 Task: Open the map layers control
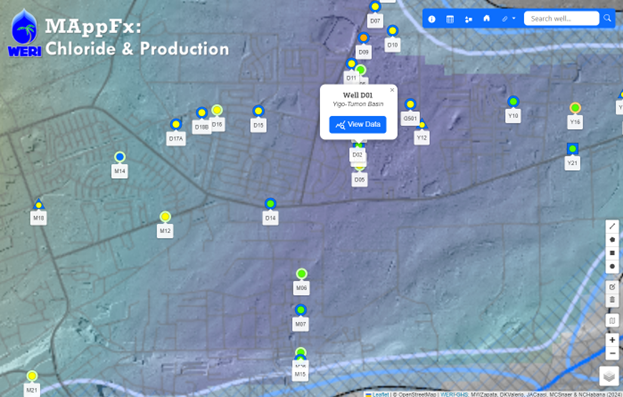pyautogui.click(x=609, y=376)
